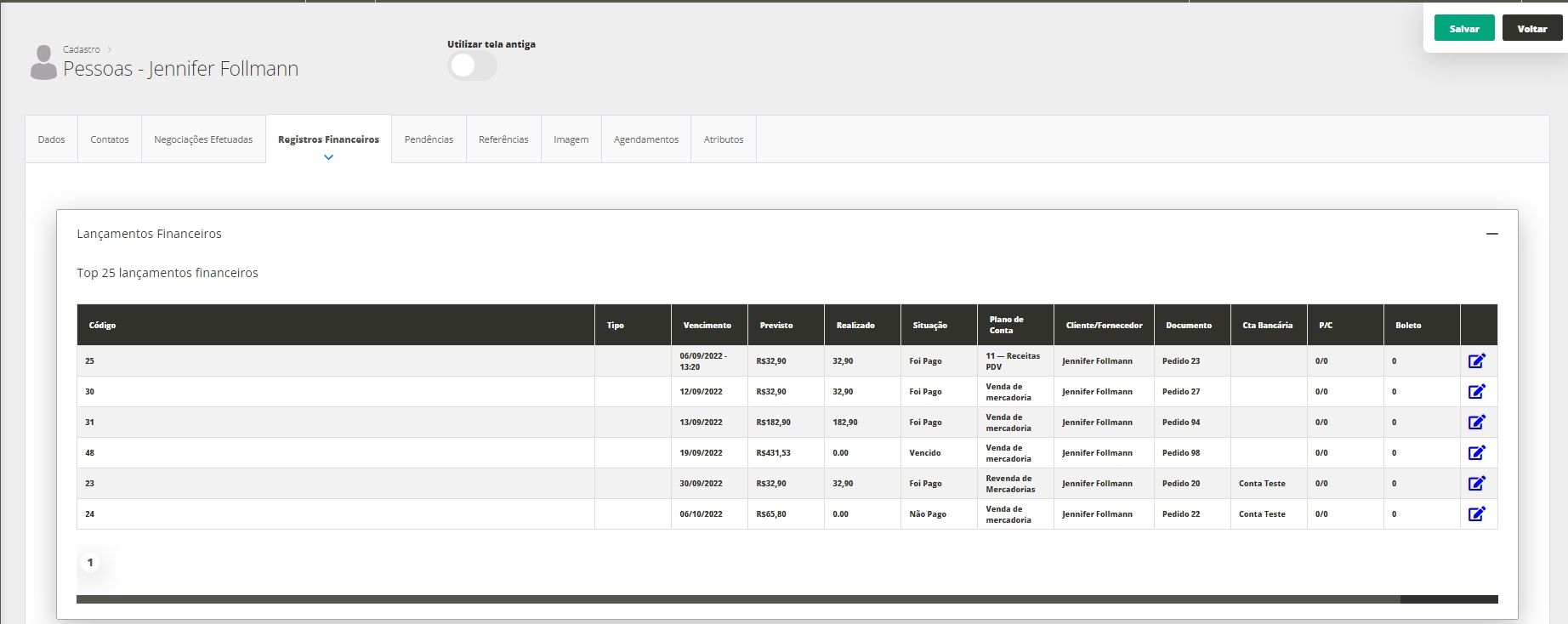Edit the entry for Pedido 27

pyautogui.click(x=1476, y=392)
